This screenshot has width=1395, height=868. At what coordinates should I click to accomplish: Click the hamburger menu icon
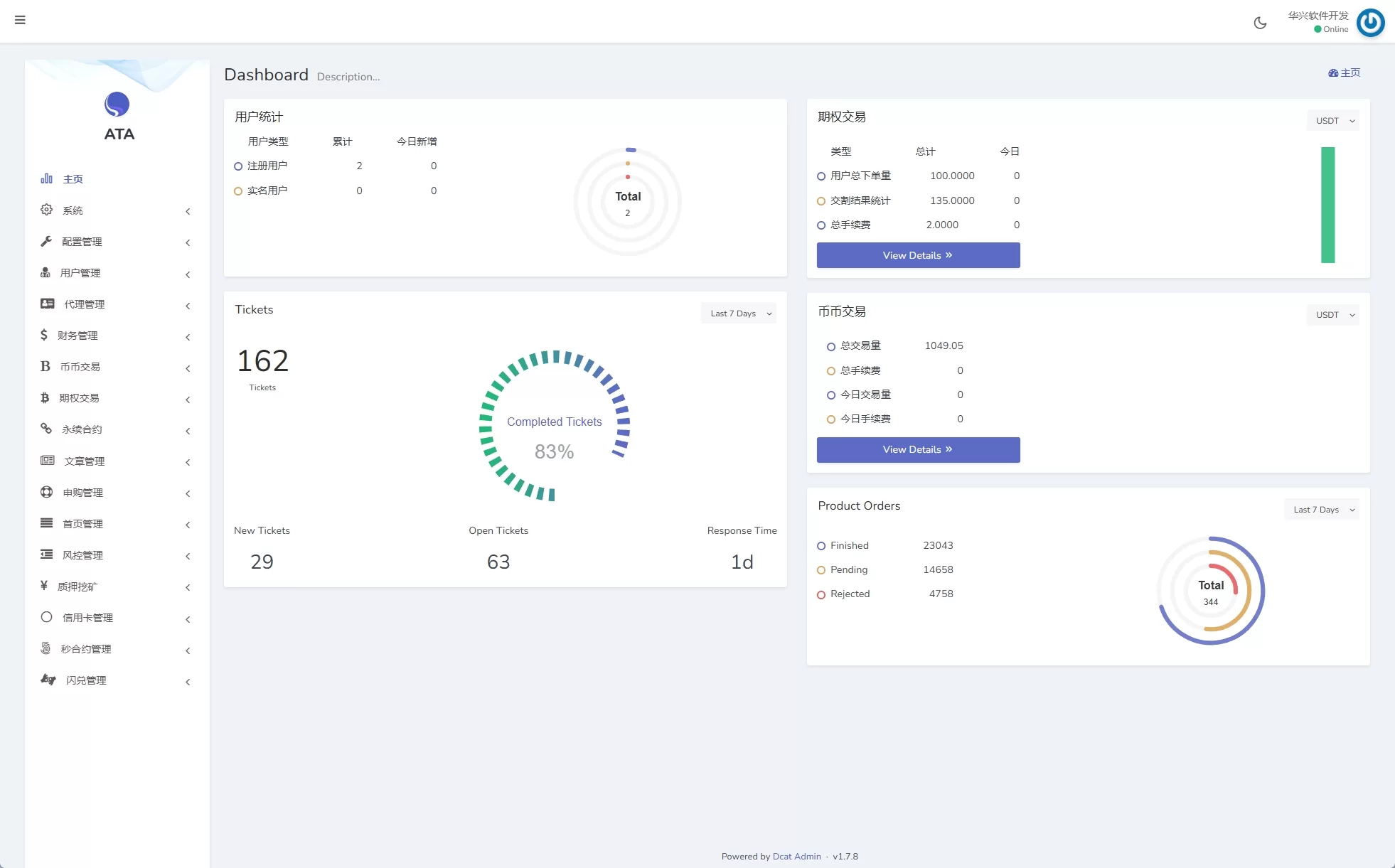20,20
